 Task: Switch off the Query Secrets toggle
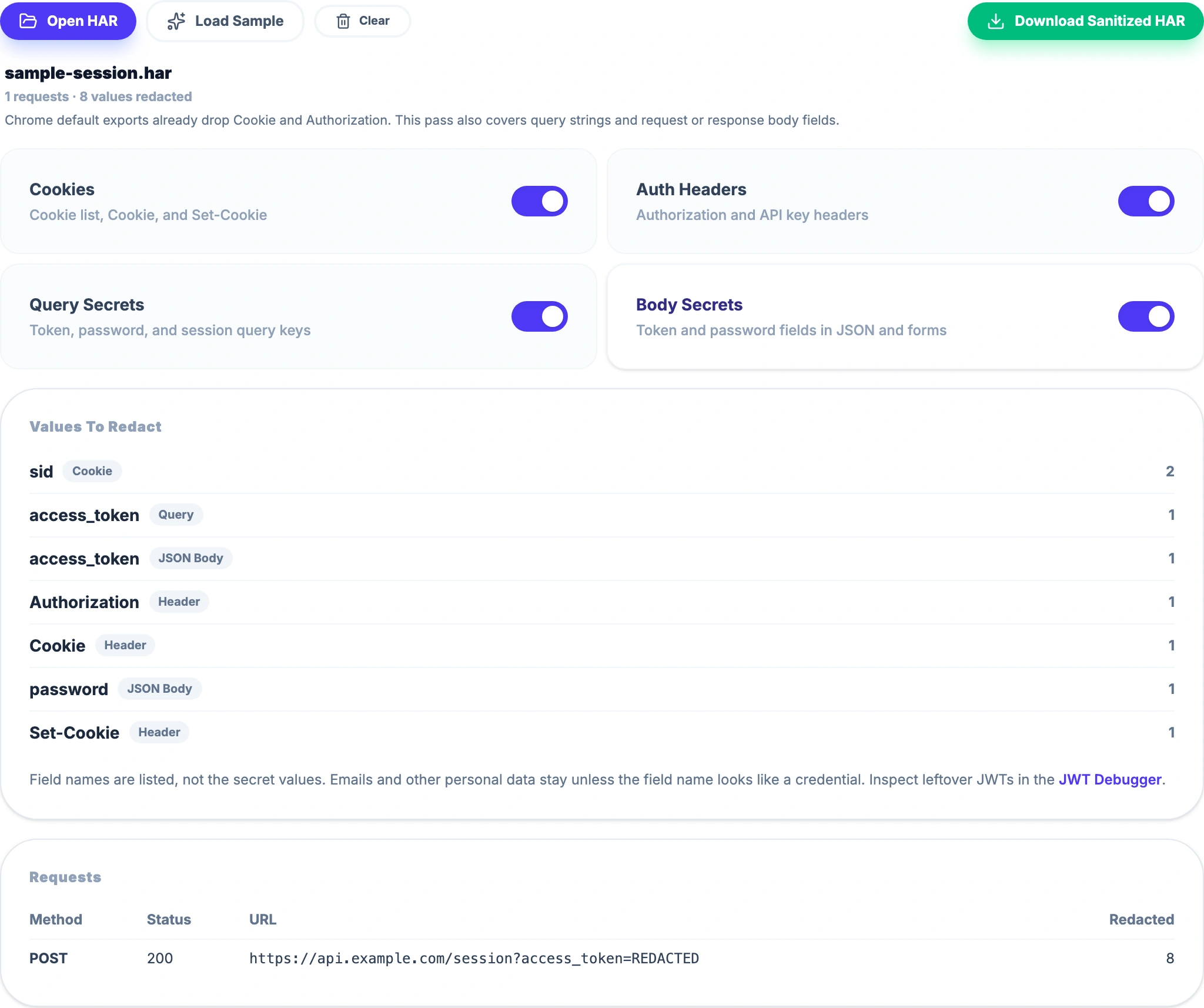[x=539, y=316]
